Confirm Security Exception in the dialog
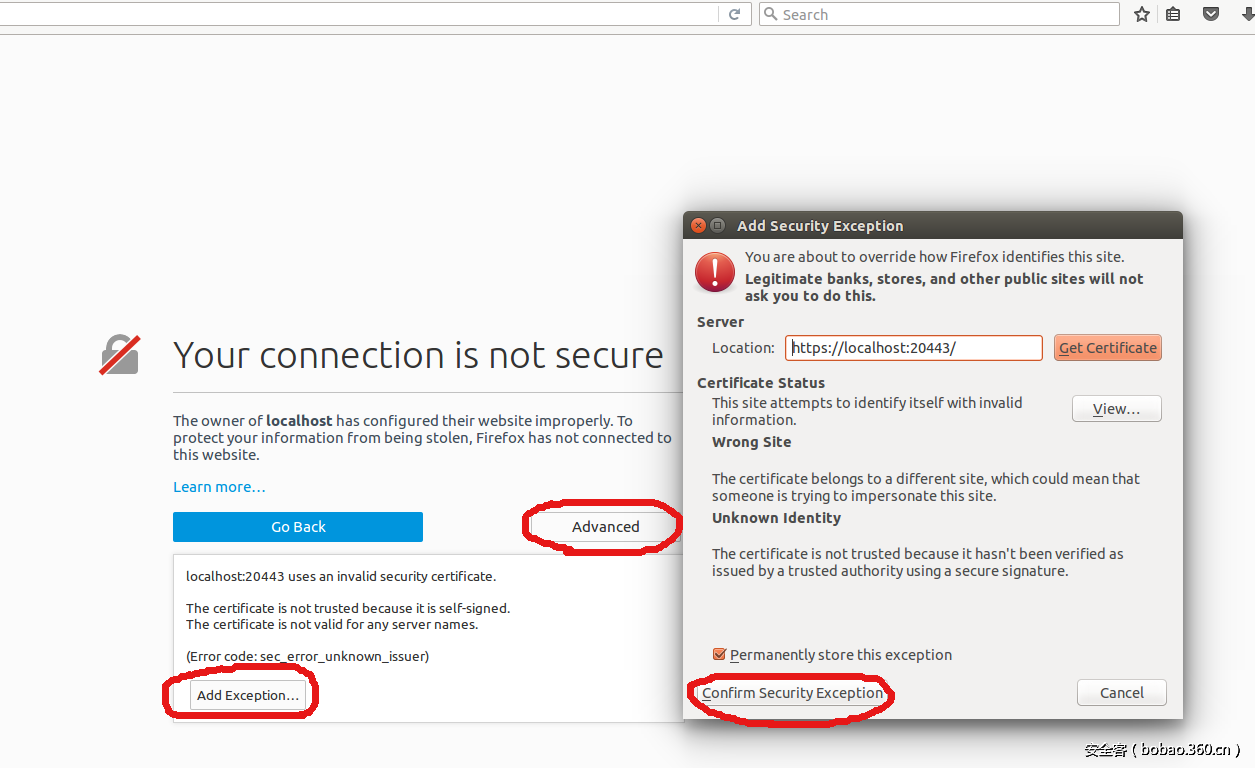 tap(793, 693)
